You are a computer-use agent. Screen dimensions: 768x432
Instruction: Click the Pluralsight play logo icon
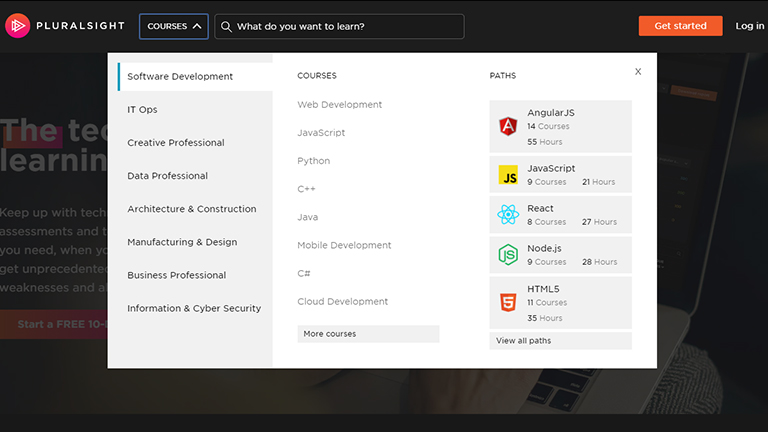(x=18, y=25)
